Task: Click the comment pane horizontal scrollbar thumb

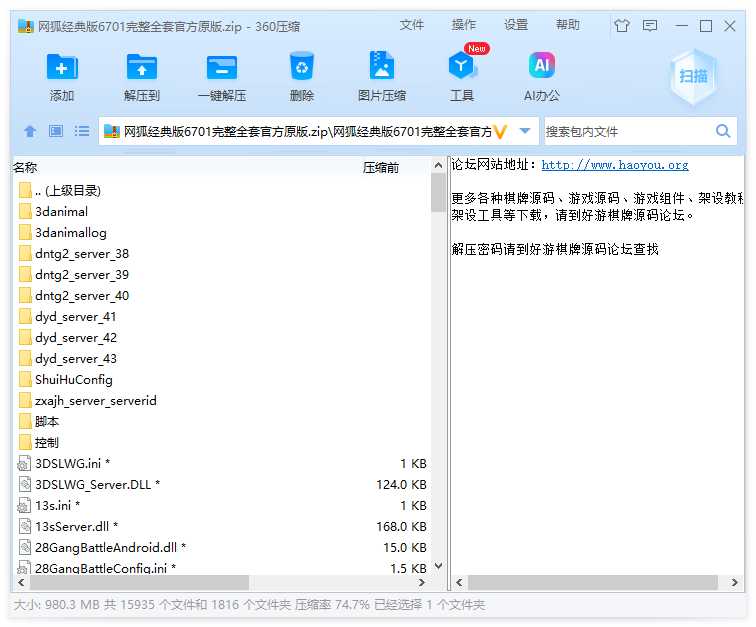Action: [x=593, y=582]
